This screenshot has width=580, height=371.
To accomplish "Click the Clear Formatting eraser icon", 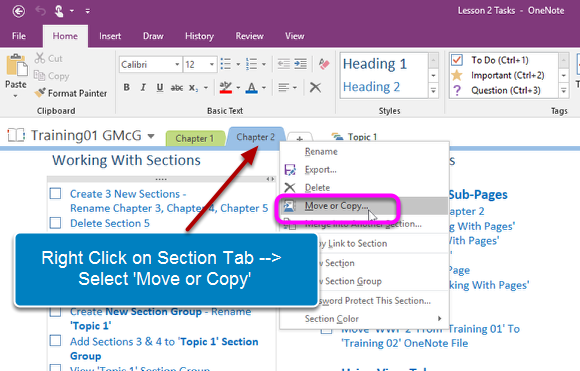I will [x=324, y=64].
